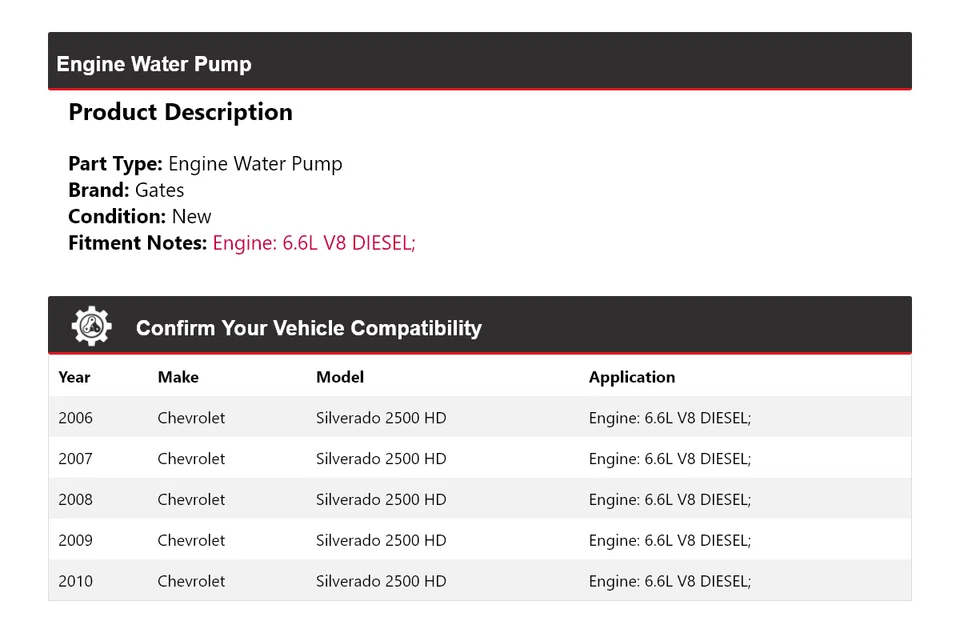Pick the 2009 year cell
Viewport: 960px width, 633px height.
(75, 541)
